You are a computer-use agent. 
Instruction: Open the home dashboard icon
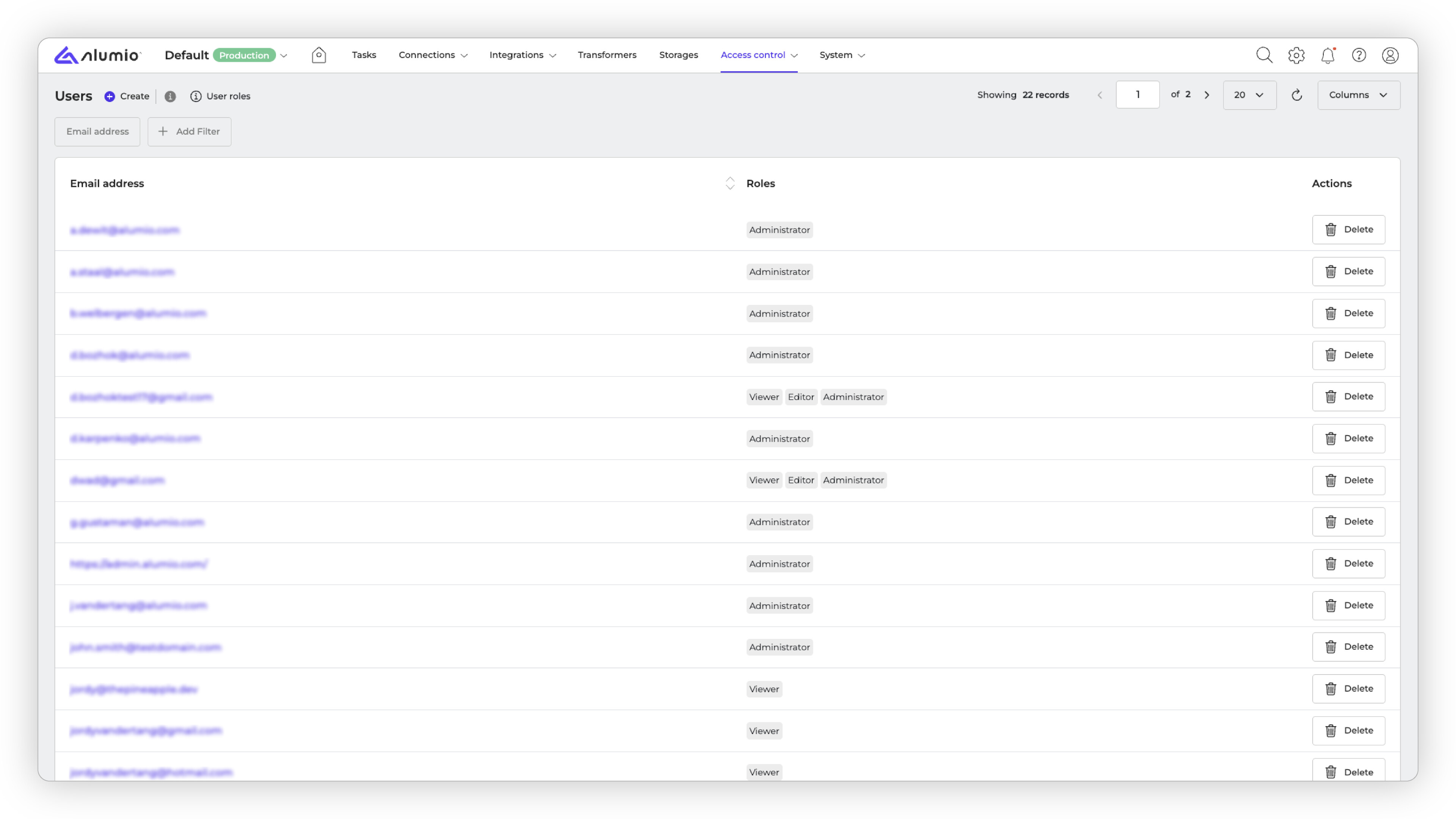tap(319, 55)
